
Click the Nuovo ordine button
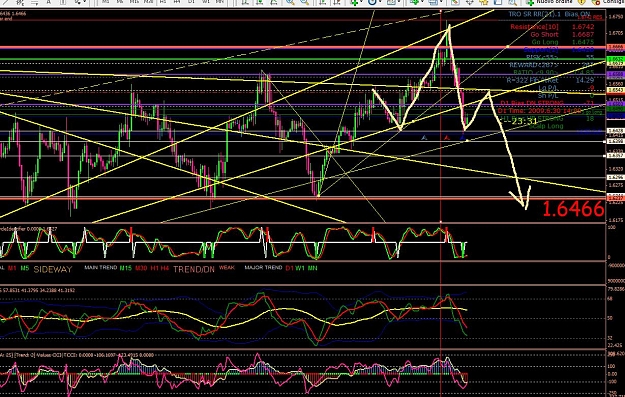coord(550,2)
